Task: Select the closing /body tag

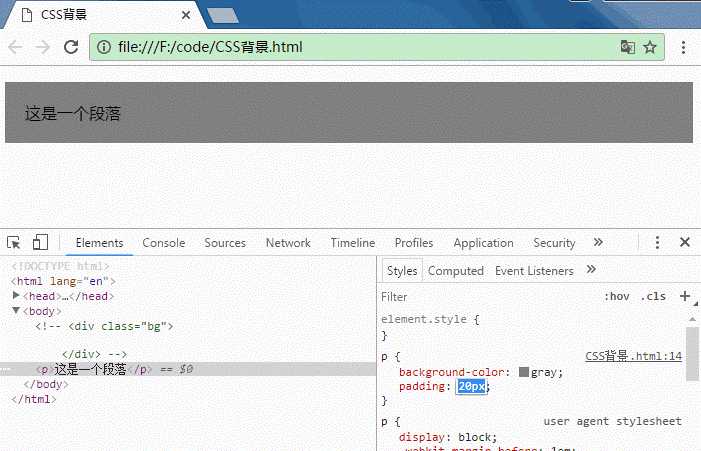Action: 46,384
